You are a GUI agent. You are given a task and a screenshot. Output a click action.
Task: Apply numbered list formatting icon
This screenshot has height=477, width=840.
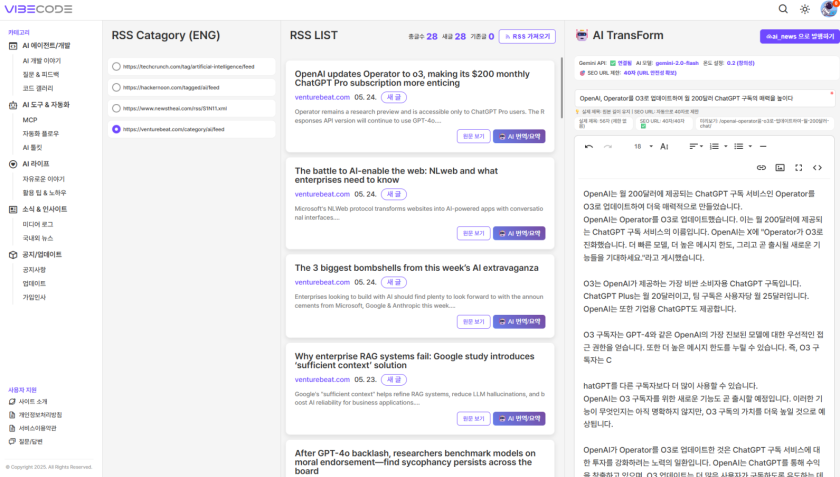[x=714, y=146]
